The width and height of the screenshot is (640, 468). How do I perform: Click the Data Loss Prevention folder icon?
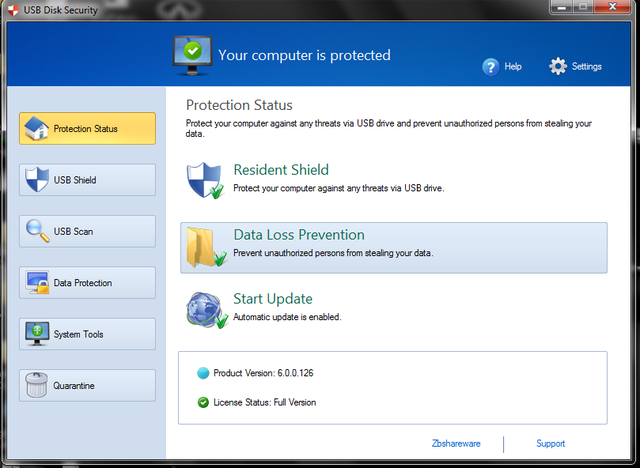click(206, 247)
